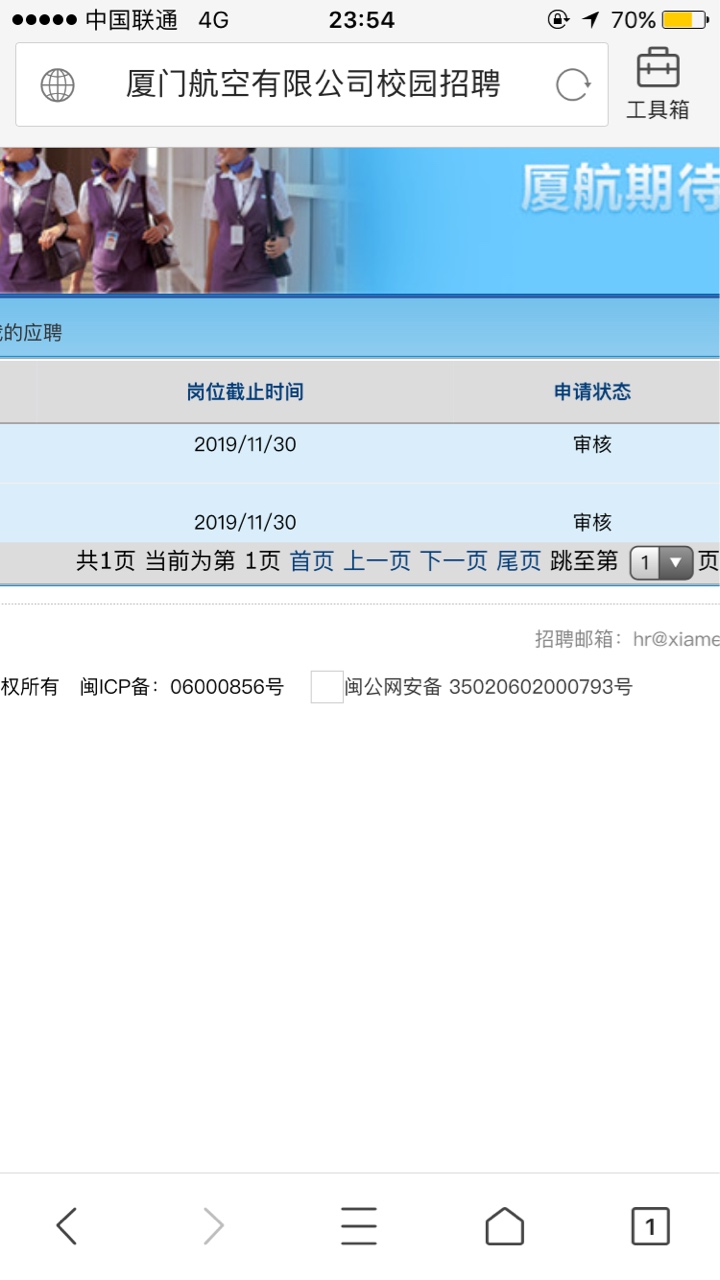Select second row 审核 status

(593, 523)
